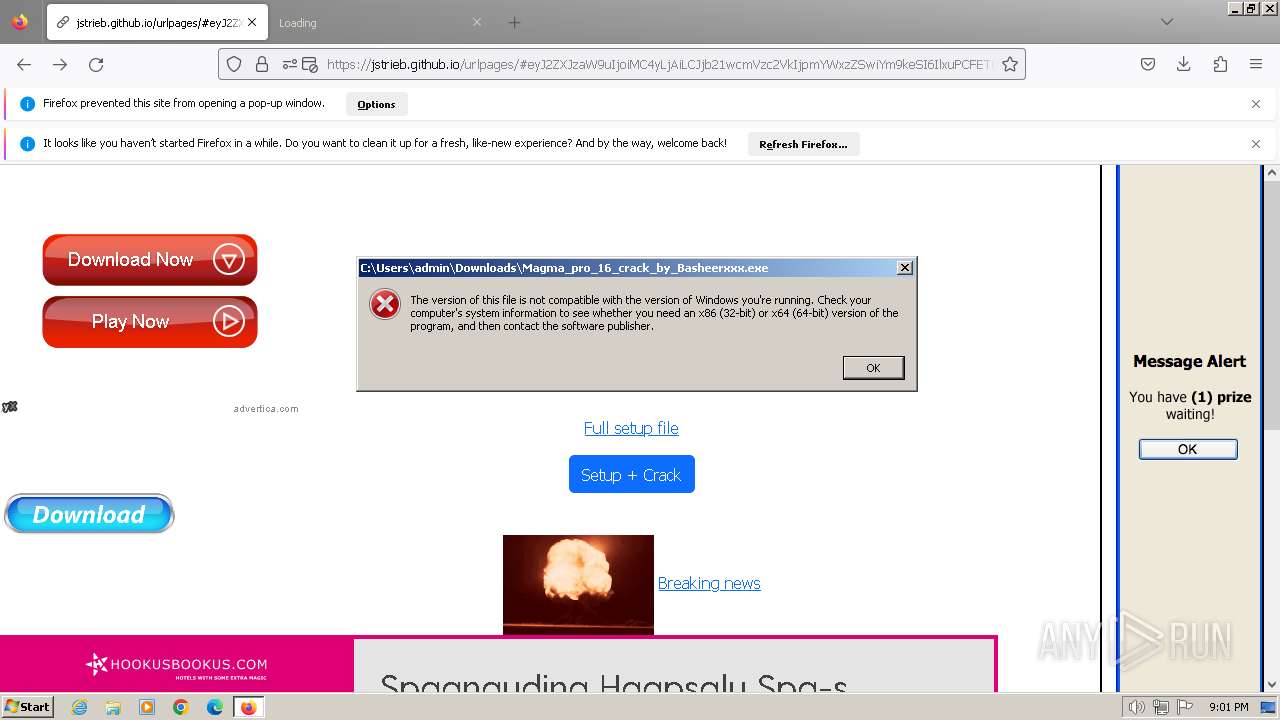1280x720 pixels.
Task: Click the Haapsalu Spa banner headline
Action: pyautogui.click(x=613, y=683)
